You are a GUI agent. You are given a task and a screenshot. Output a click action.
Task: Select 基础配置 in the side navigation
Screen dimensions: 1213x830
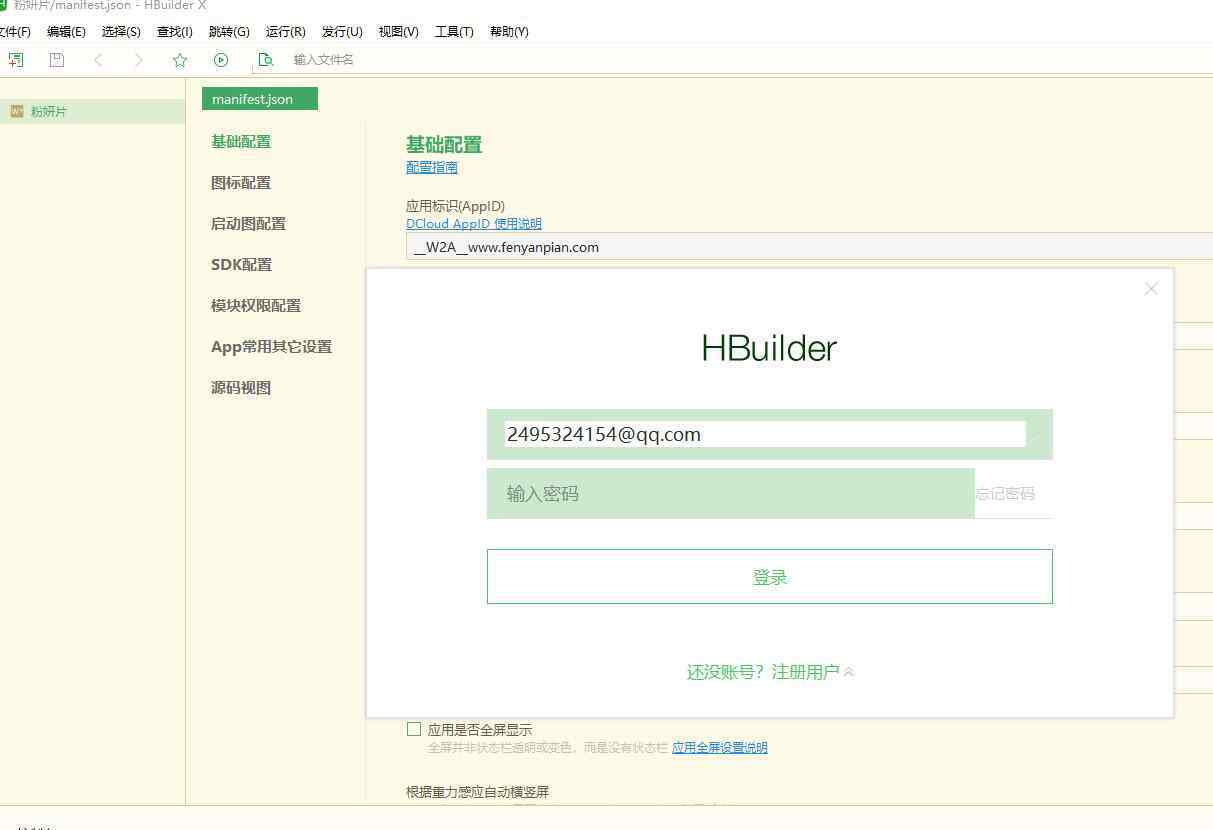tap(241, 142)
